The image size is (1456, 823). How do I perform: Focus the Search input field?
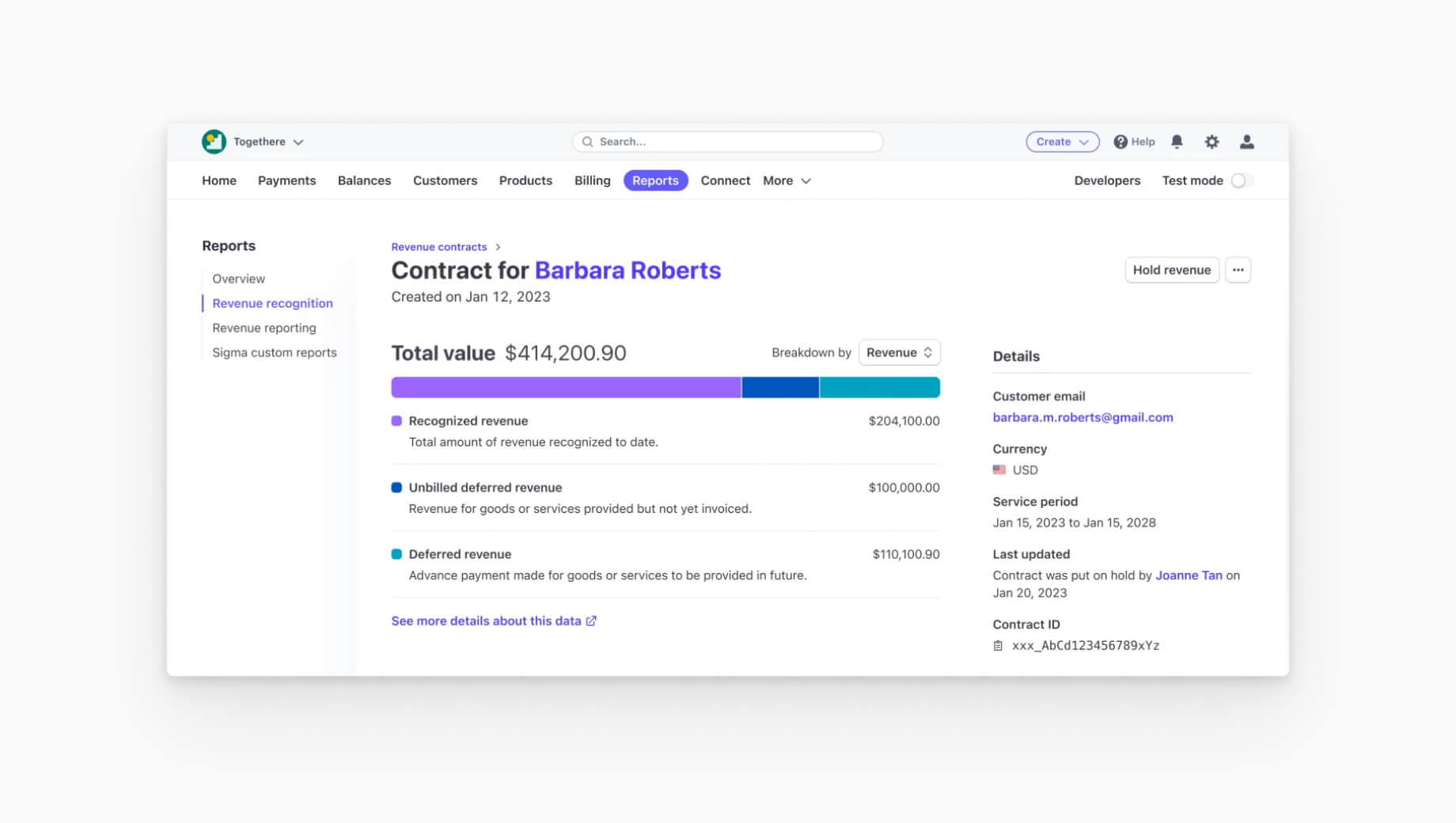(x=727, y=142)
